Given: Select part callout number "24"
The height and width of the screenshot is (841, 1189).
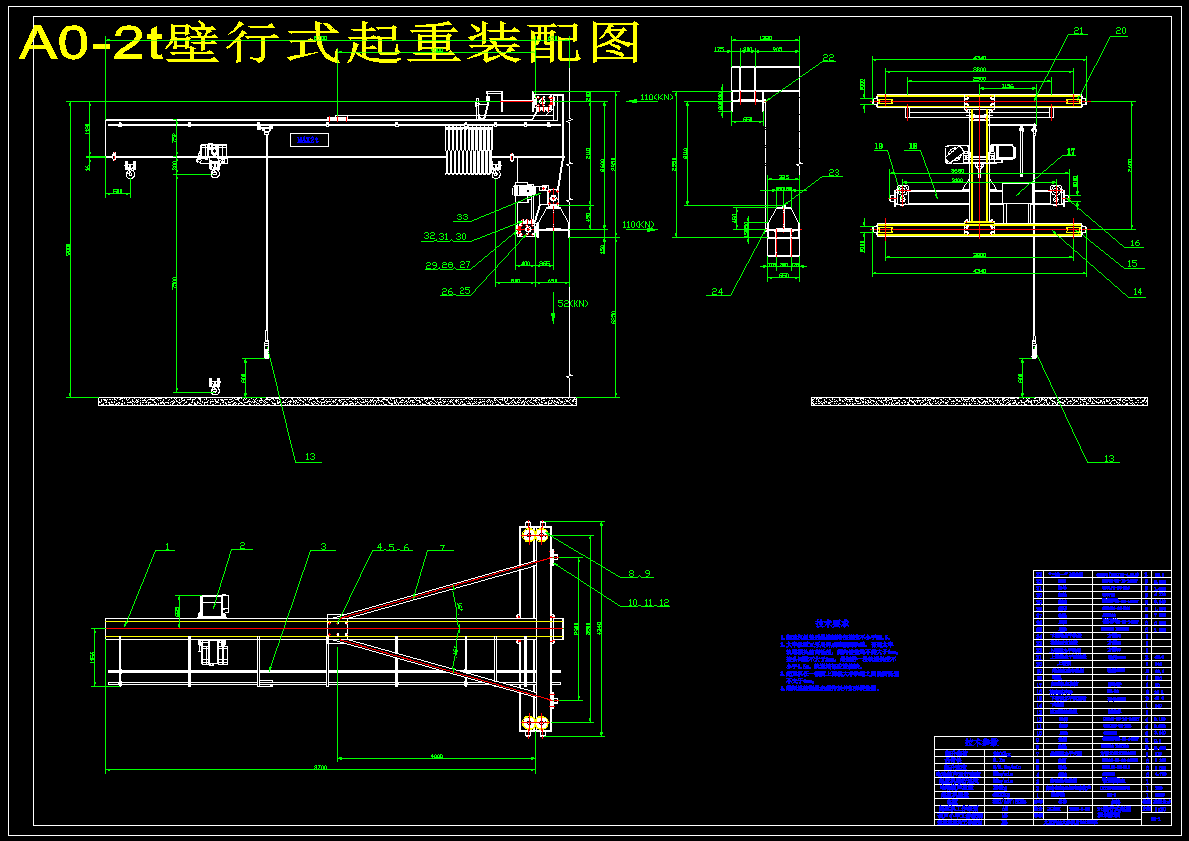Looking at the screenshot, I should click(717, 291).
